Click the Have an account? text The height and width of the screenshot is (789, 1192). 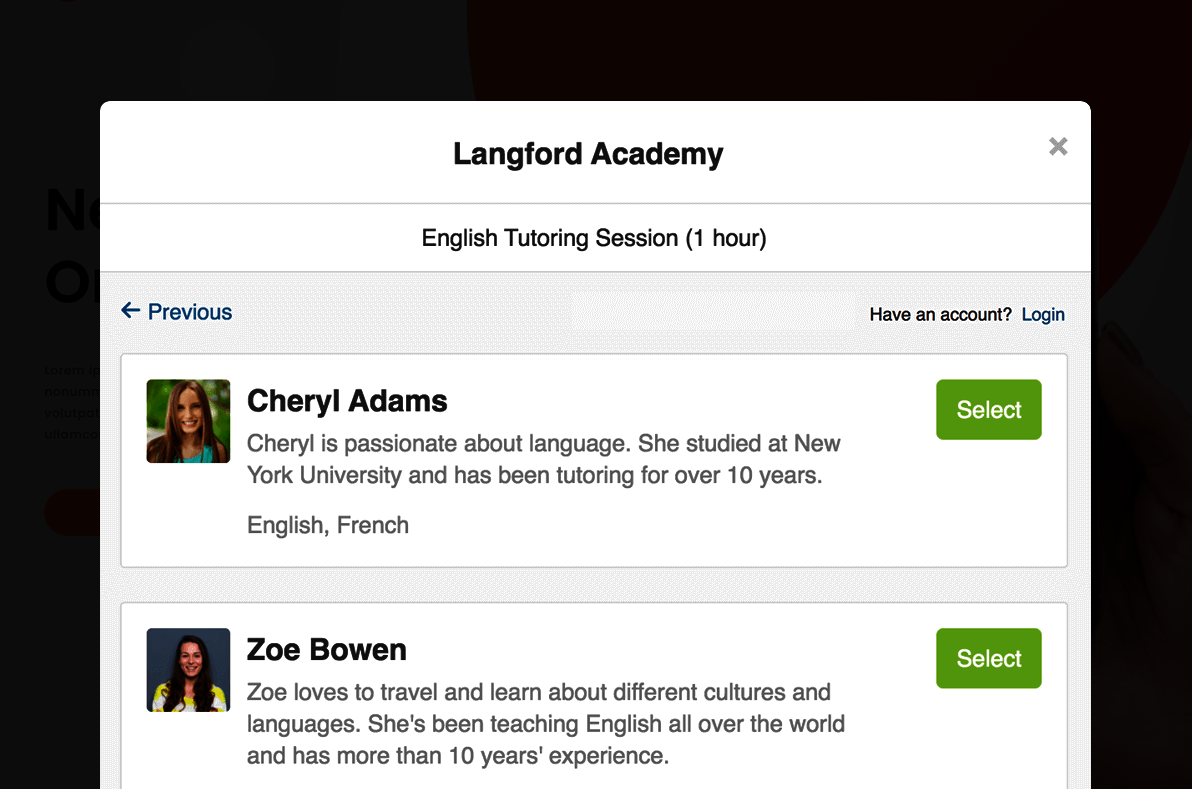pos(940,315)
